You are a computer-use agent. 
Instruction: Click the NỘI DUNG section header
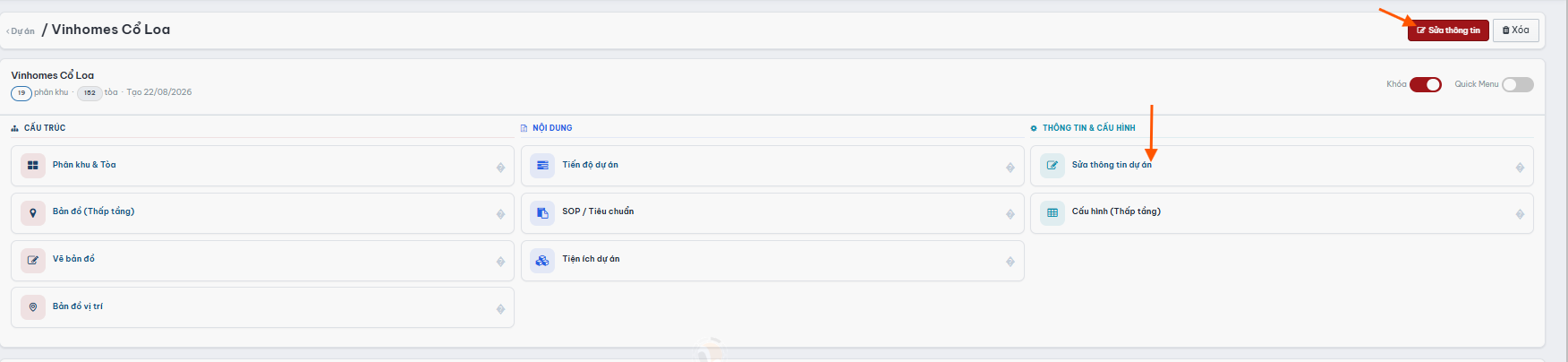(552, 128)
